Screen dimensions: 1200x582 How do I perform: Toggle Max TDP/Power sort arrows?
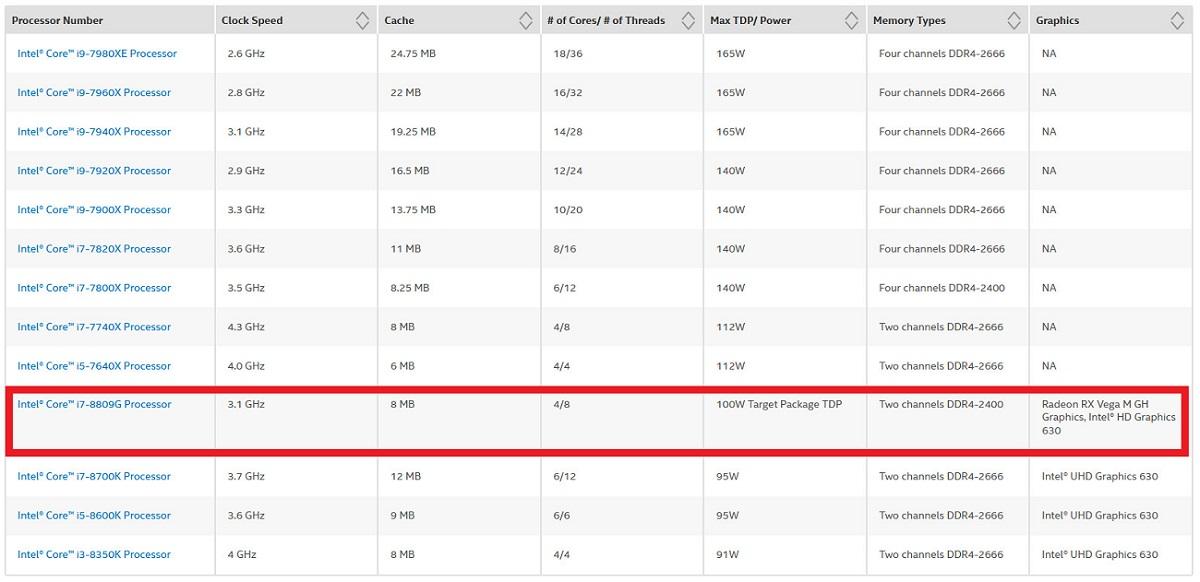851,20
